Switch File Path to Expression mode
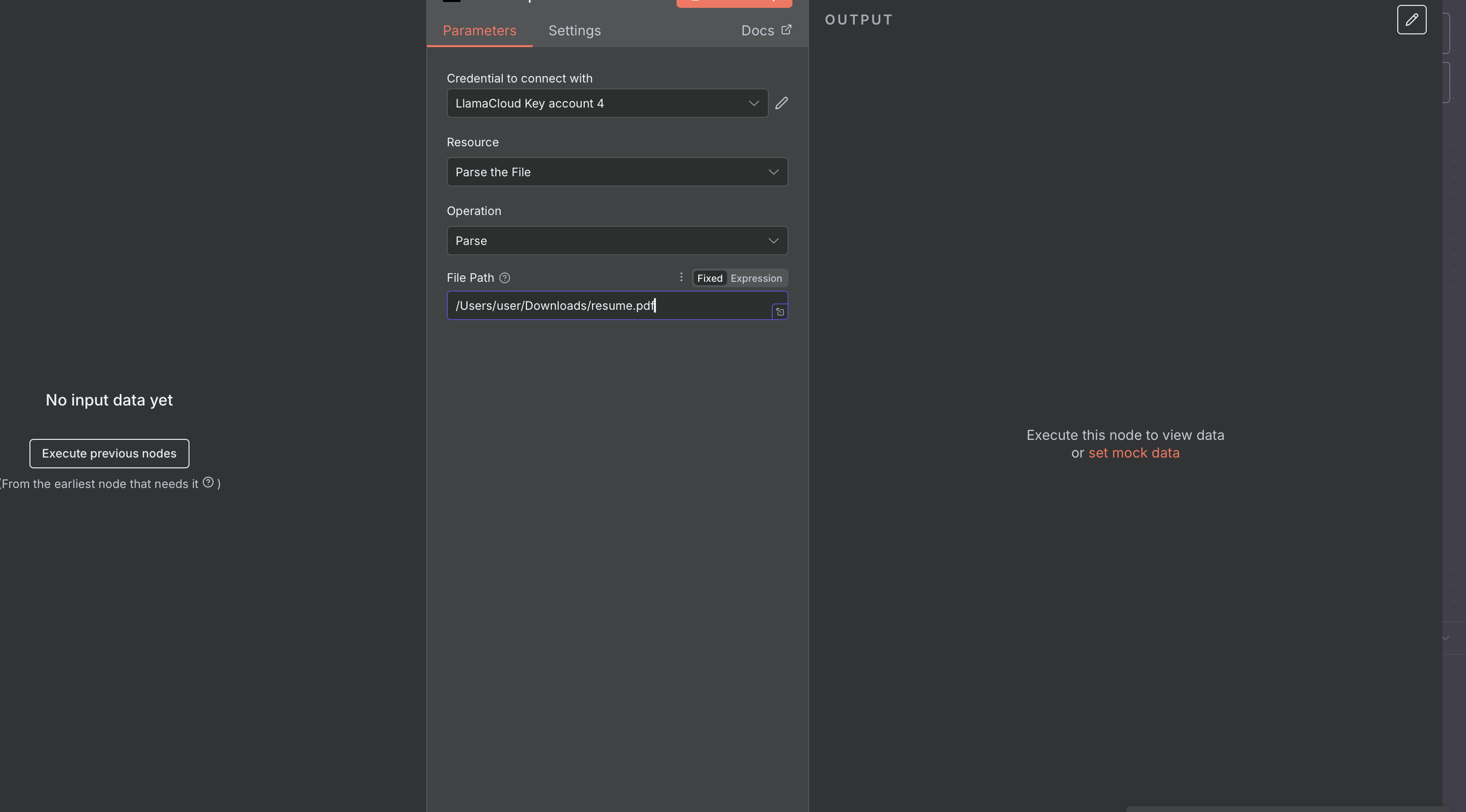 [x=756, y=278]
